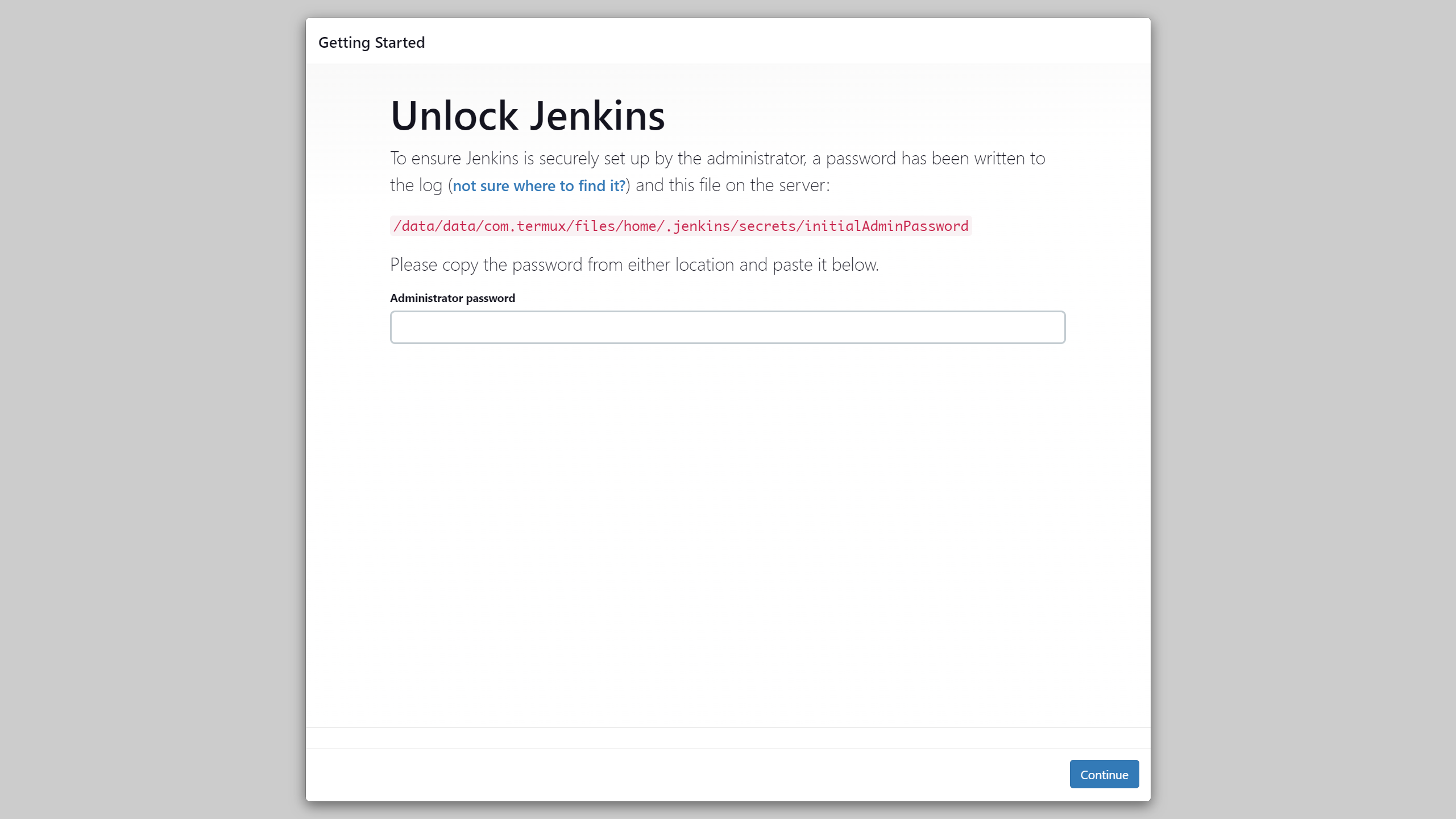The height and width of the screenshot is (819, 1456).
Task: Click the 'not sure where to find it?' link
Action: tap(538, 185)
